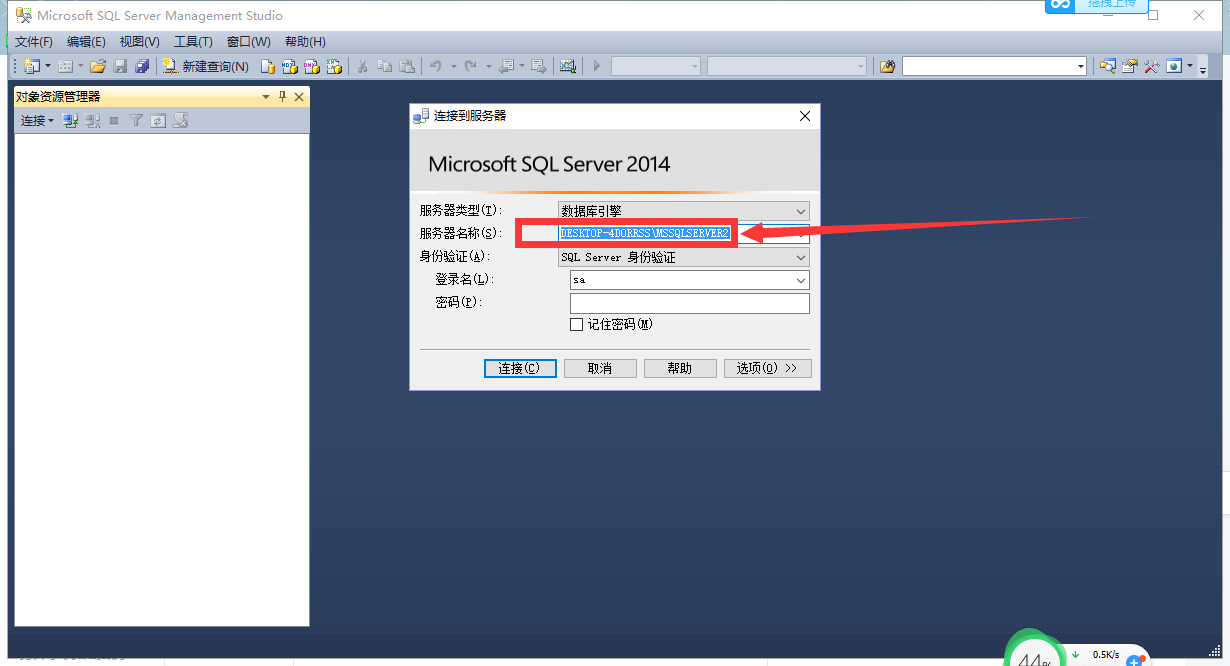Viewport: 1230px width, 666px height.
Task: Open 对象资源管理器 window position dropdown arrow
Action: pyautogui.click(x=266, y=97)
